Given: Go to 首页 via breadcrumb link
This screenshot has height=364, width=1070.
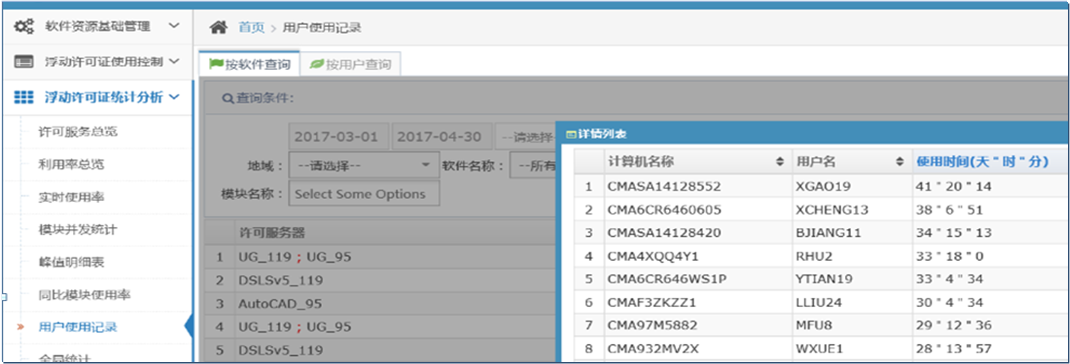Looking at the screenshot, I should 250,27.
